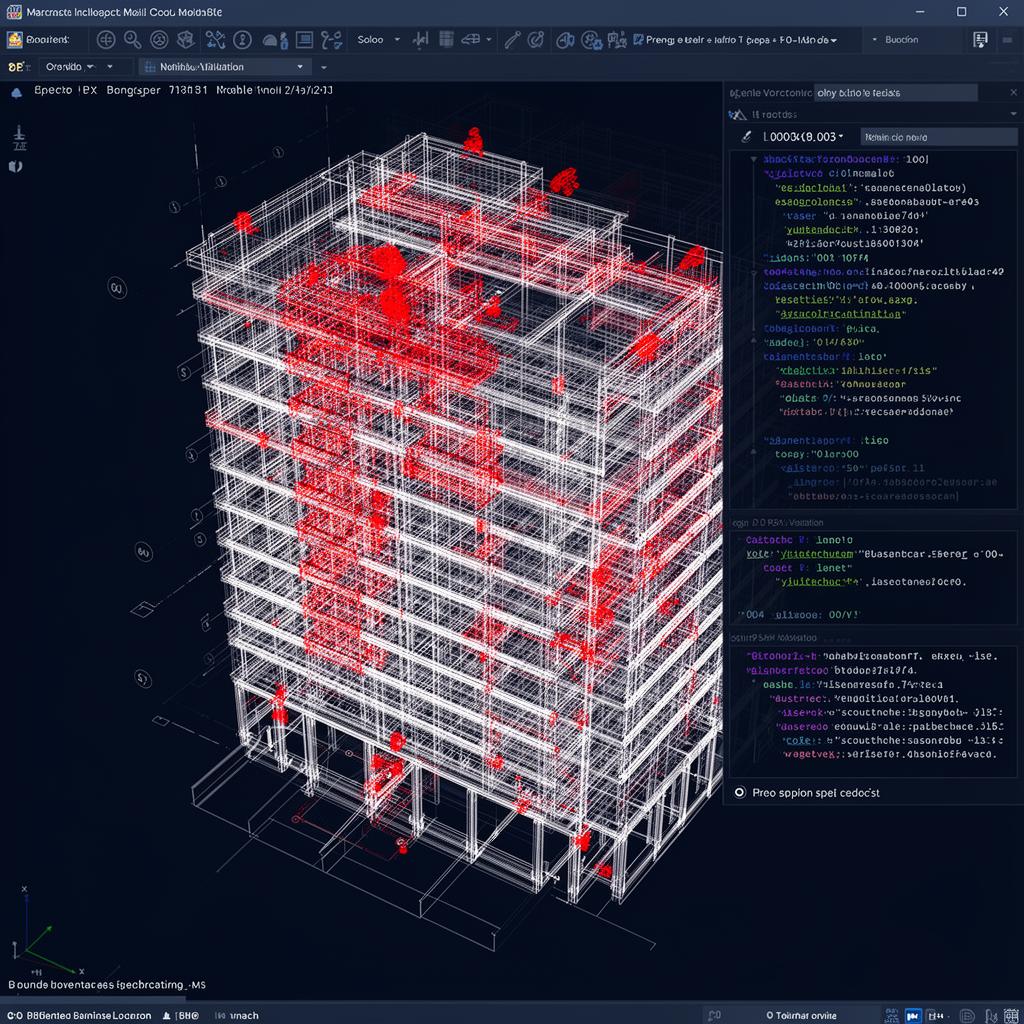
Task: Click 'Bpecto IBX' in viewport header
Action: pos(65,90)
